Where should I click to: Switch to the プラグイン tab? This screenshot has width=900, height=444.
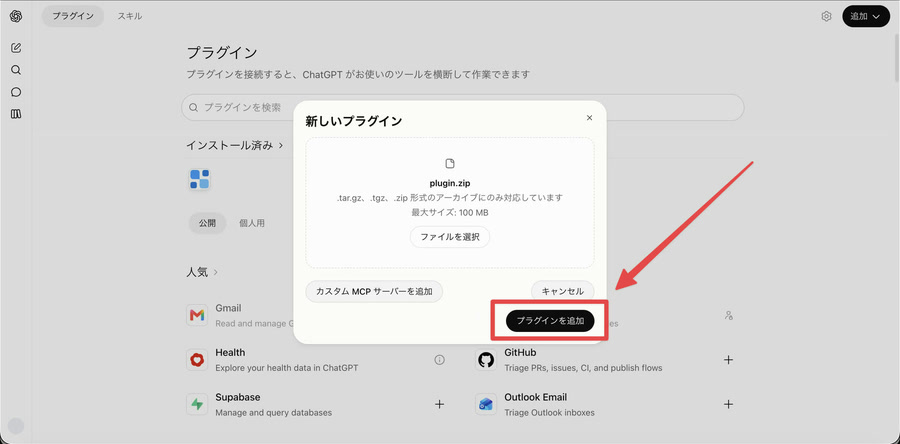click(x=73, y=16)
